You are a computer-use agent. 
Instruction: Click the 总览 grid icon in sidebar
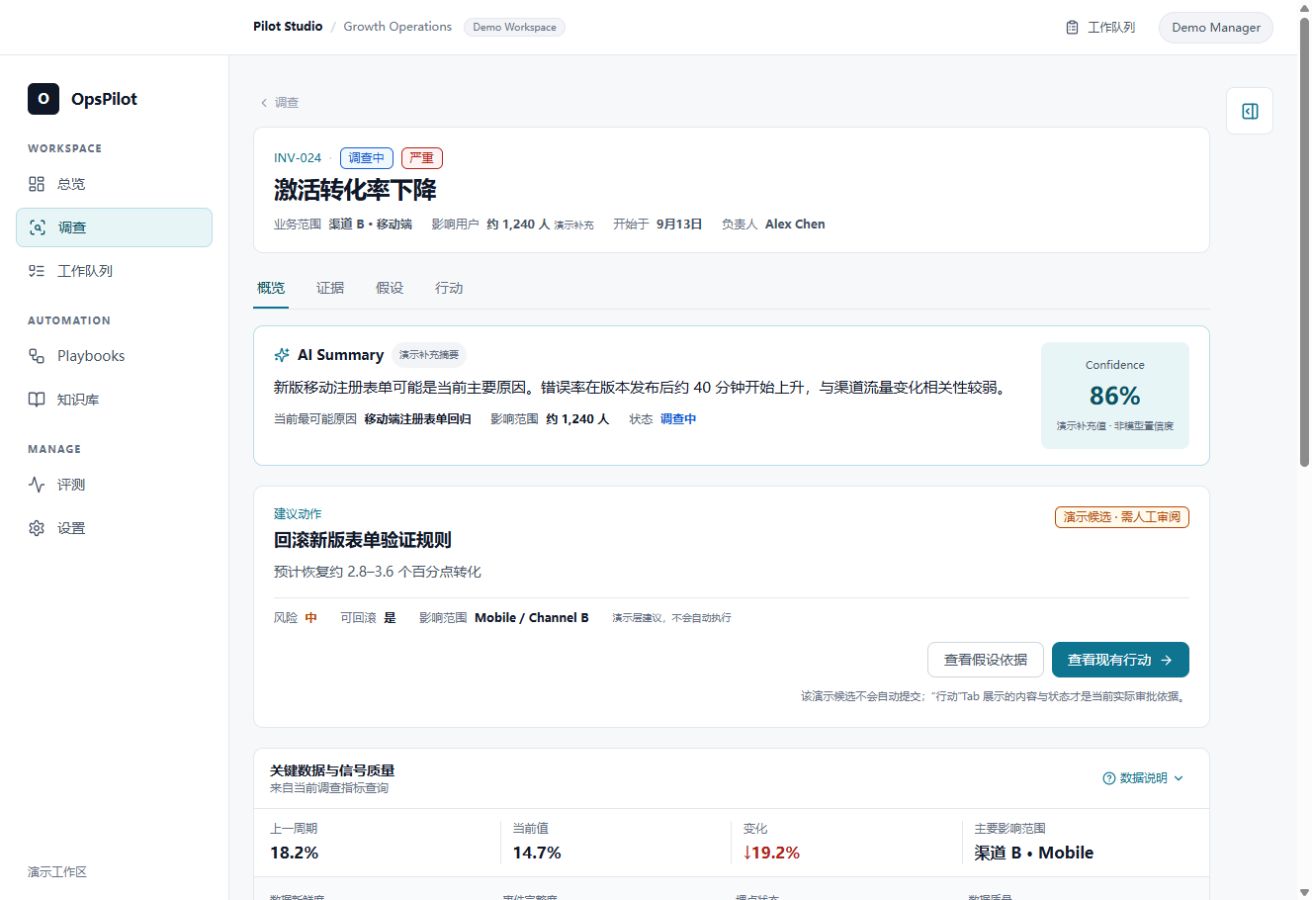coord(37,184)
